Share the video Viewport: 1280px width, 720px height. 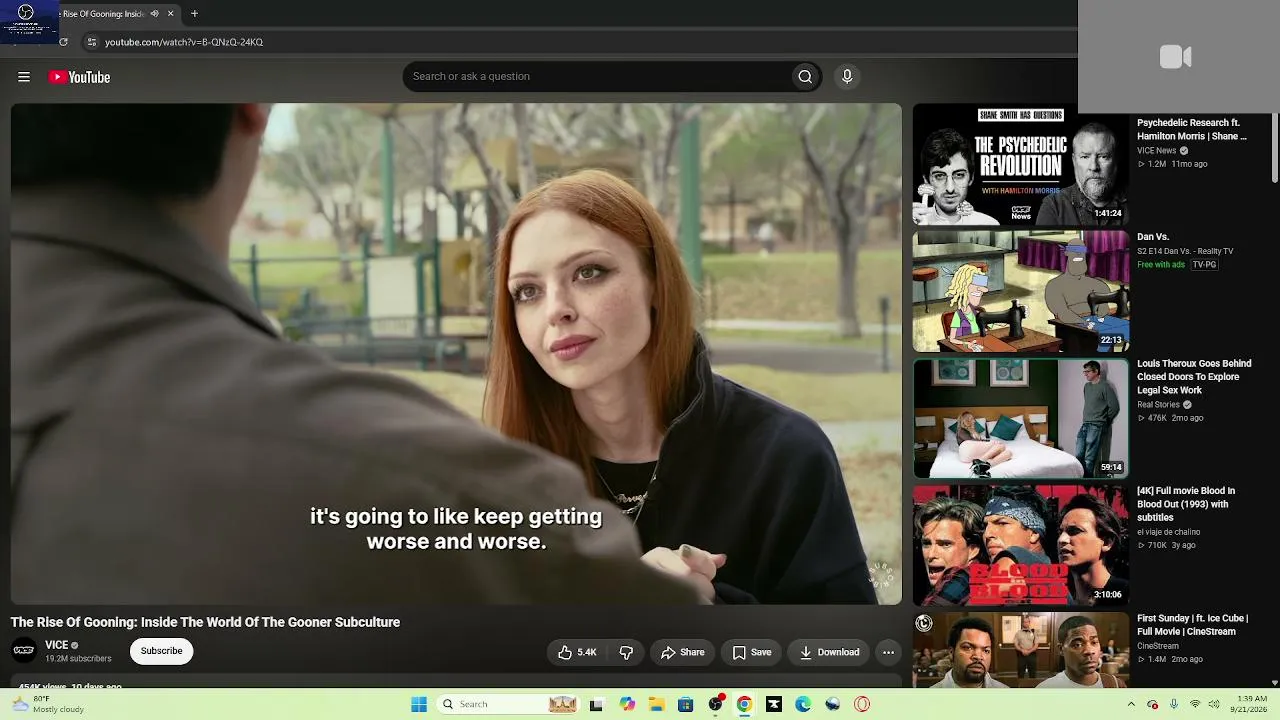coord(683,652)
